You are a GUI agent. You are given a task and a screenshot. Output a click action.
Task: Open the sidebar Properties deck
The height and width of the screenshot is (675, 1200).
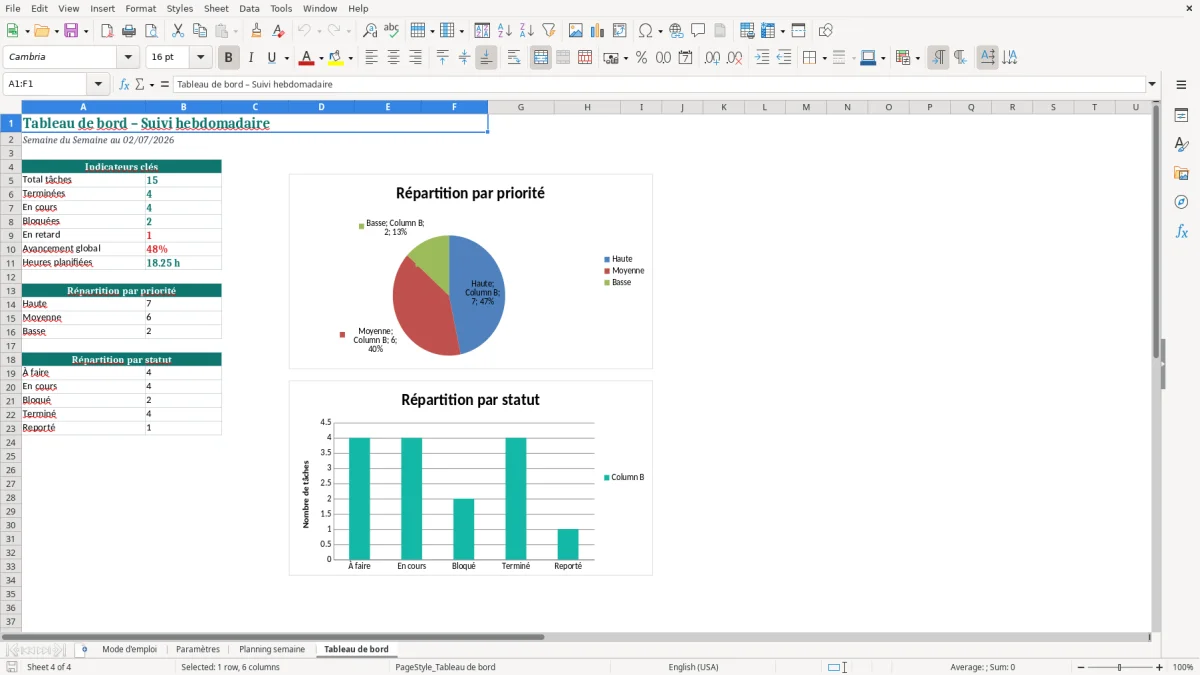click(x=1181, y=116)
